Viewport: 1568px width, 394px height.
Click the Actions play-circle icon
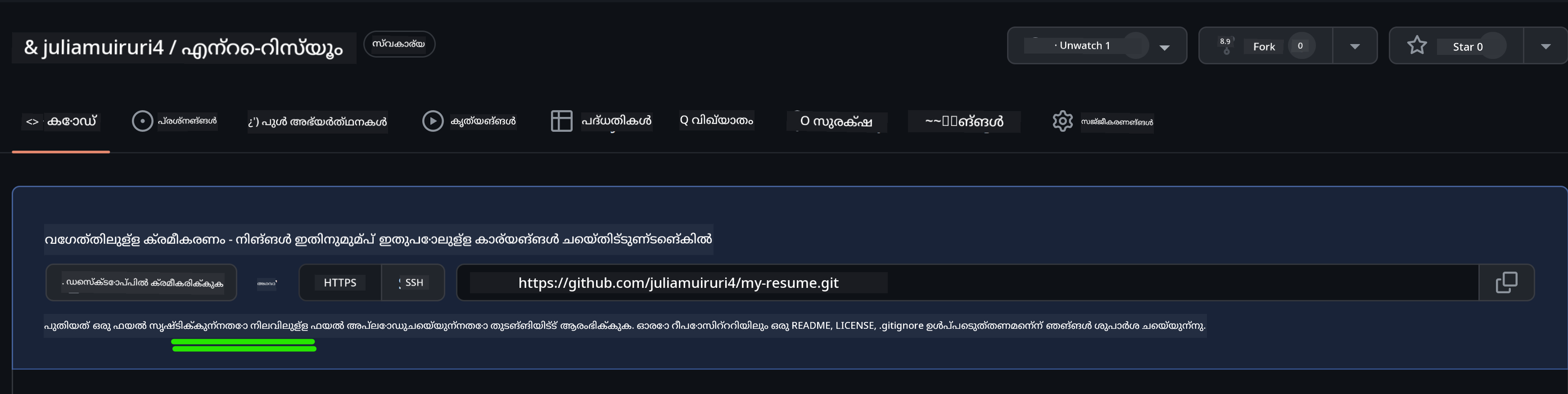pyautogui.click(x=433, y=121)
